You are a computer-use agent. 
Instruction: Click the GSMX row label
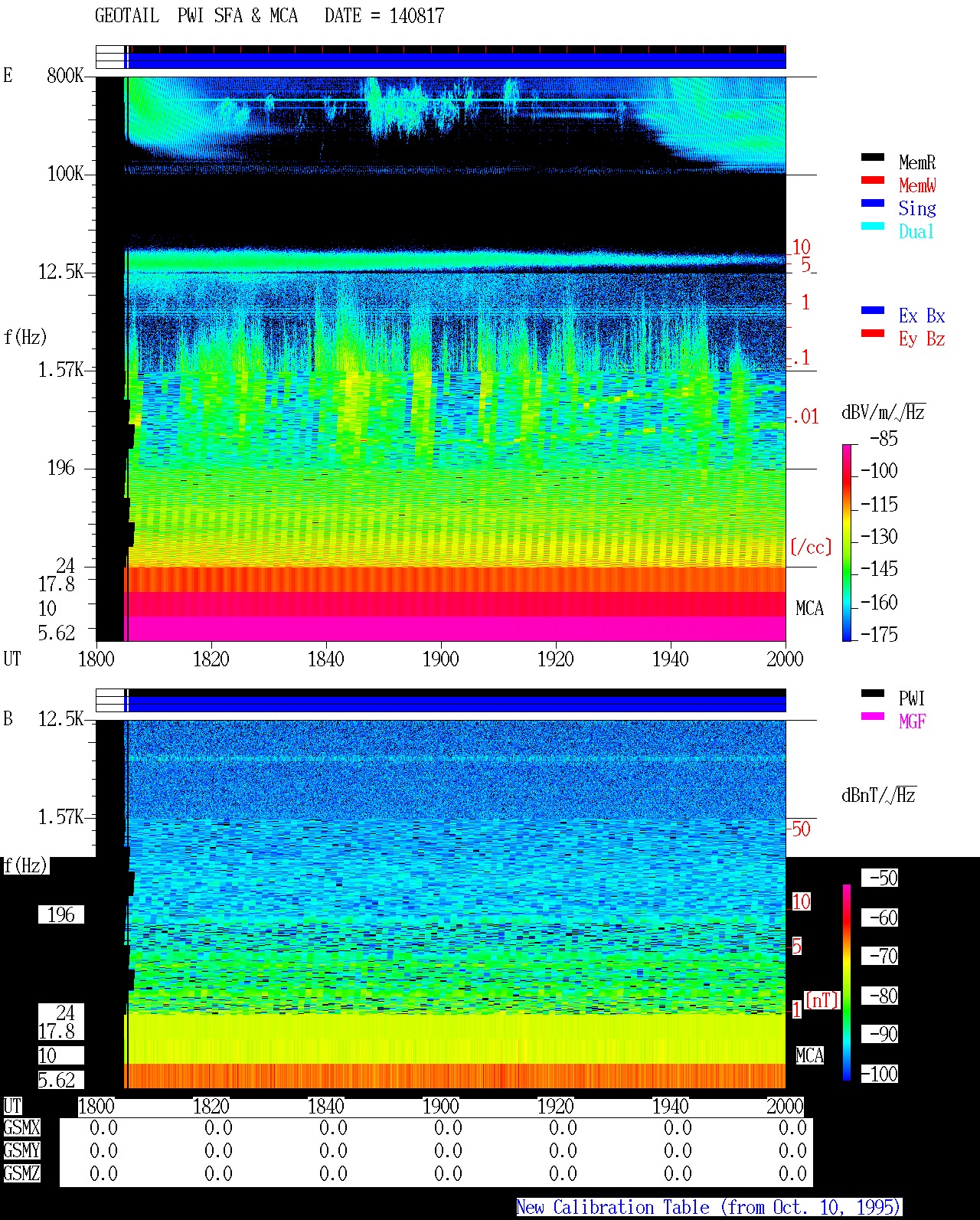coord(21,1128)
